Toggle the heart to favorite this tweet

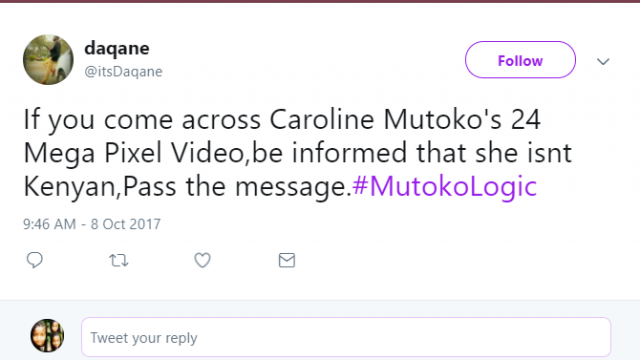pyautogui.click(x=202, y=260)
